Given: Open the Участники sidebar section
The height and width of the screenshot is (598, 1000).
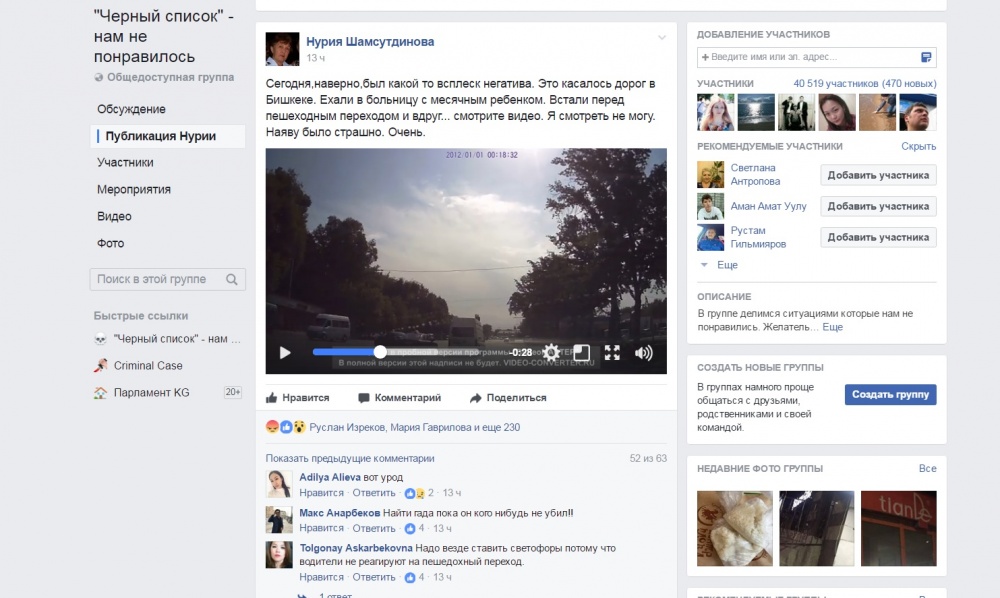Looking at the screenshot, I should [x=125, y=163].
